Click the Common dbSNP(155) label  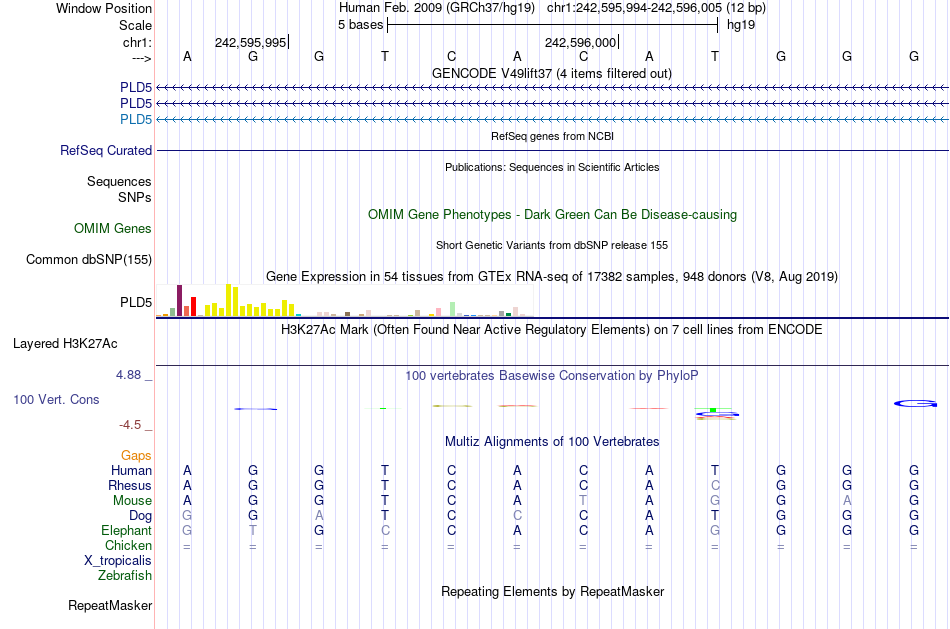[x=89, y=259]
